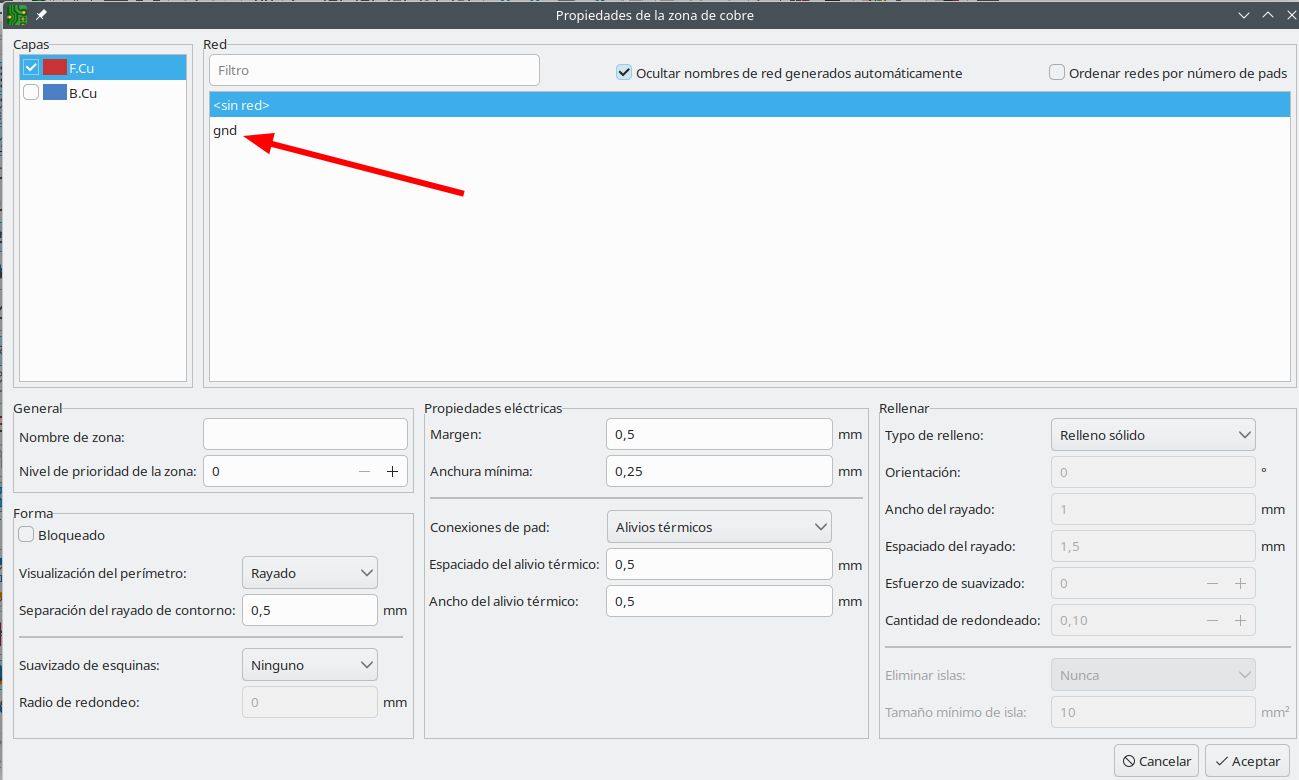Expand the Conexiones de pad dropdown
The image size is (1299, 780).
719,527
